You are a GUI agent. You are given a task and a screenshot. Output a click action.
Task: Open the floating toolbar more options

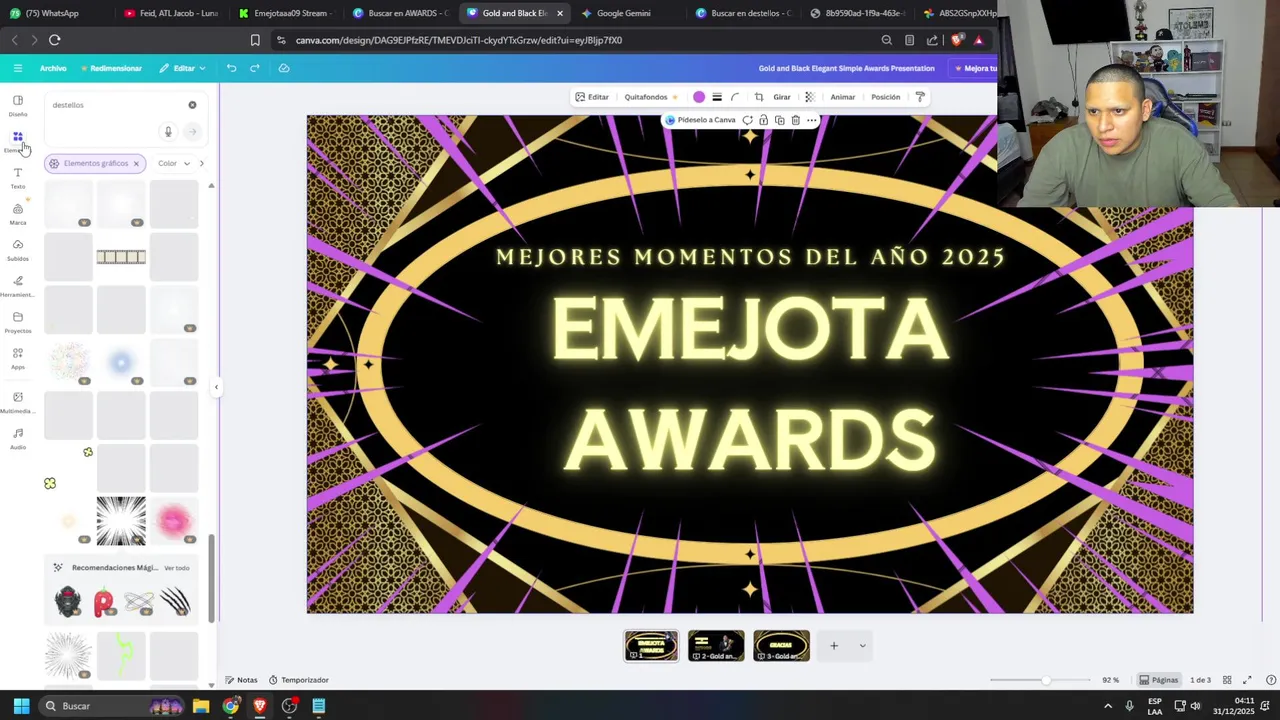(x=812, y=120)
